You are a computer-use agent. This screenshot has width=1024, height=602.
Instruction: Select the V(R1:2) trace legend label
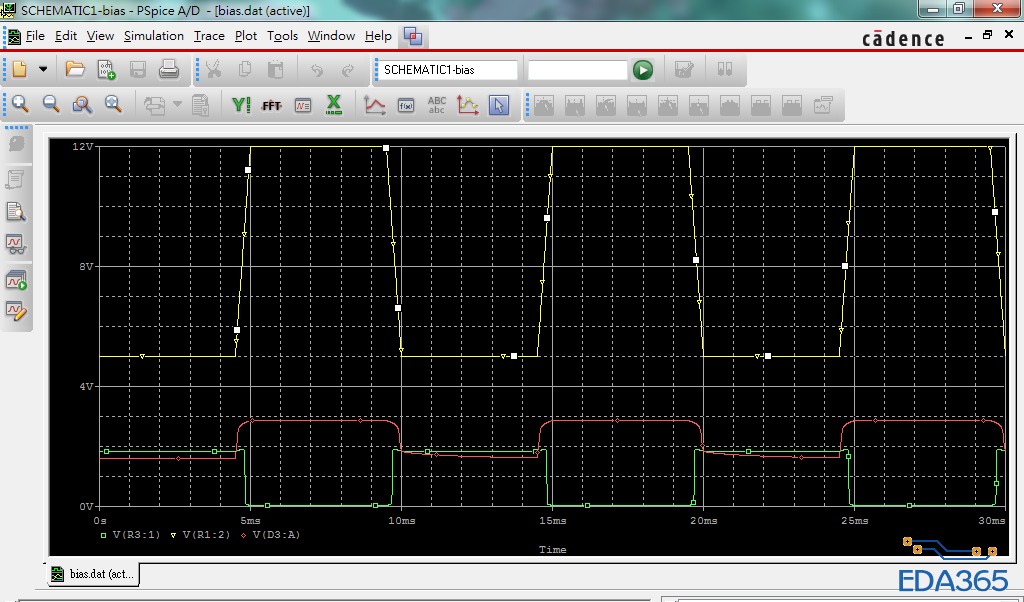pos(206,535)
